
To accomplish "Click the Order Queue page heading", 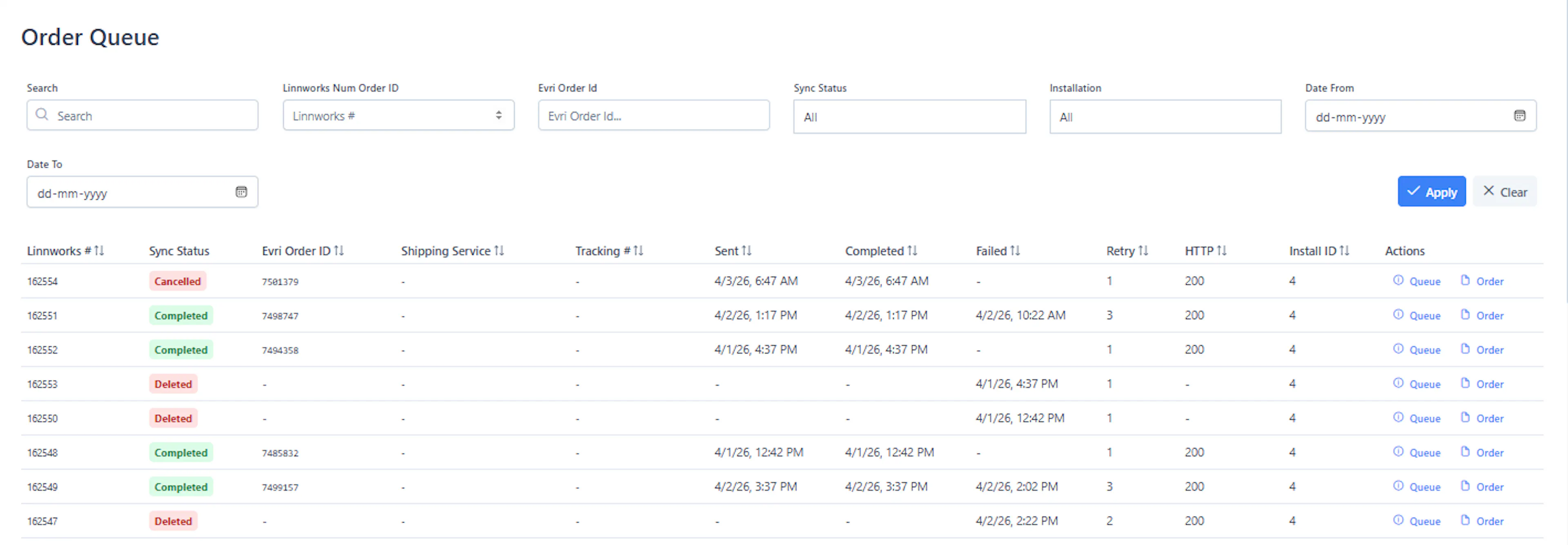I will (90, 37).
